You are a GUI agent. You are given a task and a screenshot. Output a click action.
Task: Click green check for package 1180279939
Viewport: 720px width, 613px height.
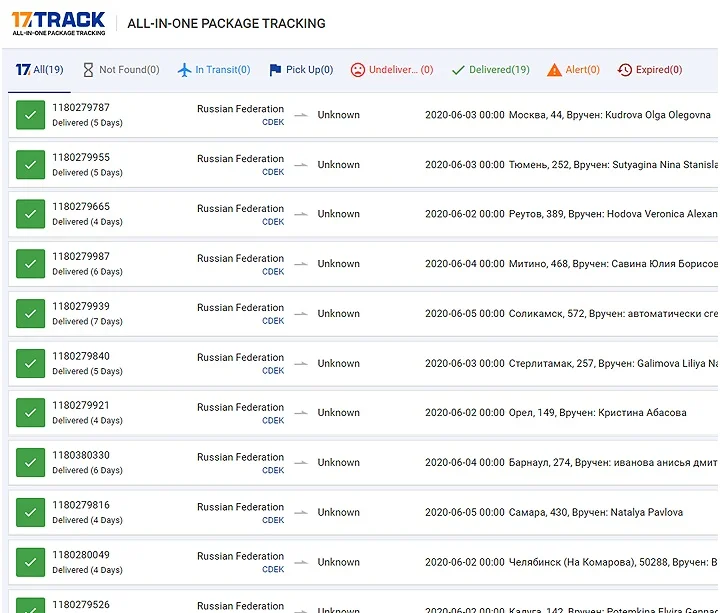pyautogui.click(x=30, y=314)
